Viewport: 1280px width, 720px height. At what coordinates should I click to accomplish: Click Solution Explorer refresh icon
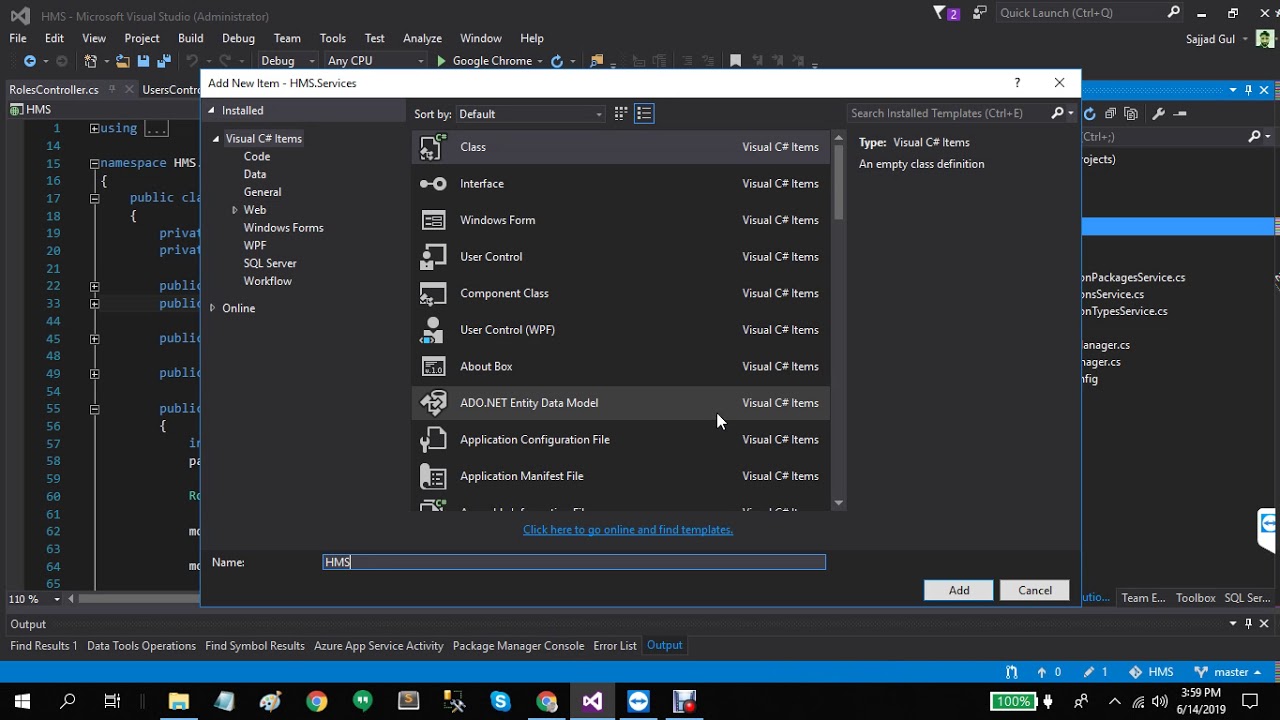1090,114
